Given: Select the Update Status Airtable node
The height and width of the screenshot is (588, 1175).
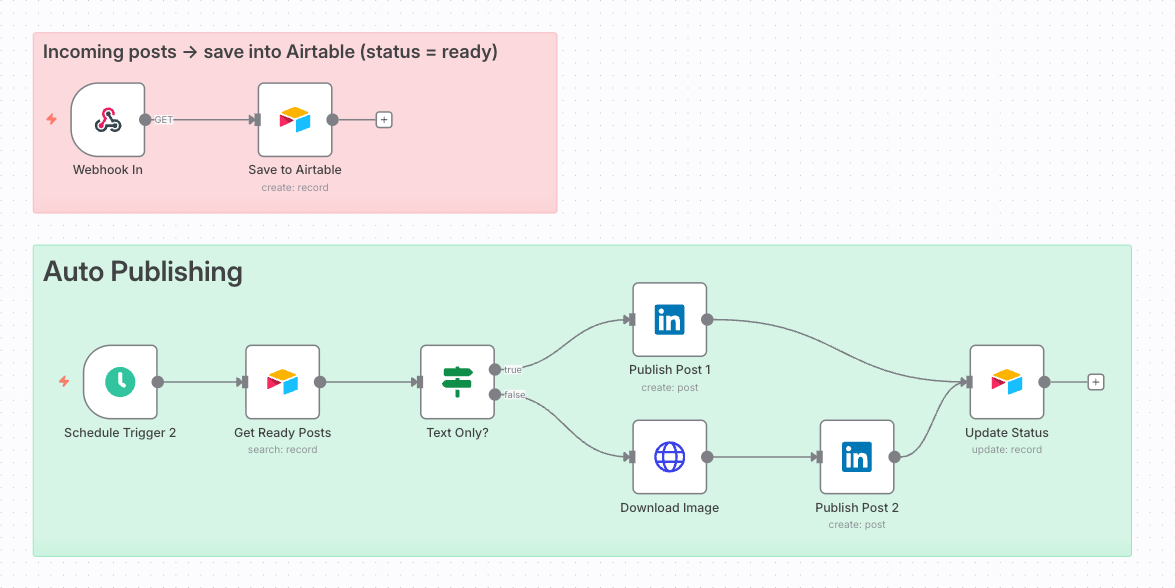Looking at the screenshot, I should pyautogui.click(x=1006, y=382).
